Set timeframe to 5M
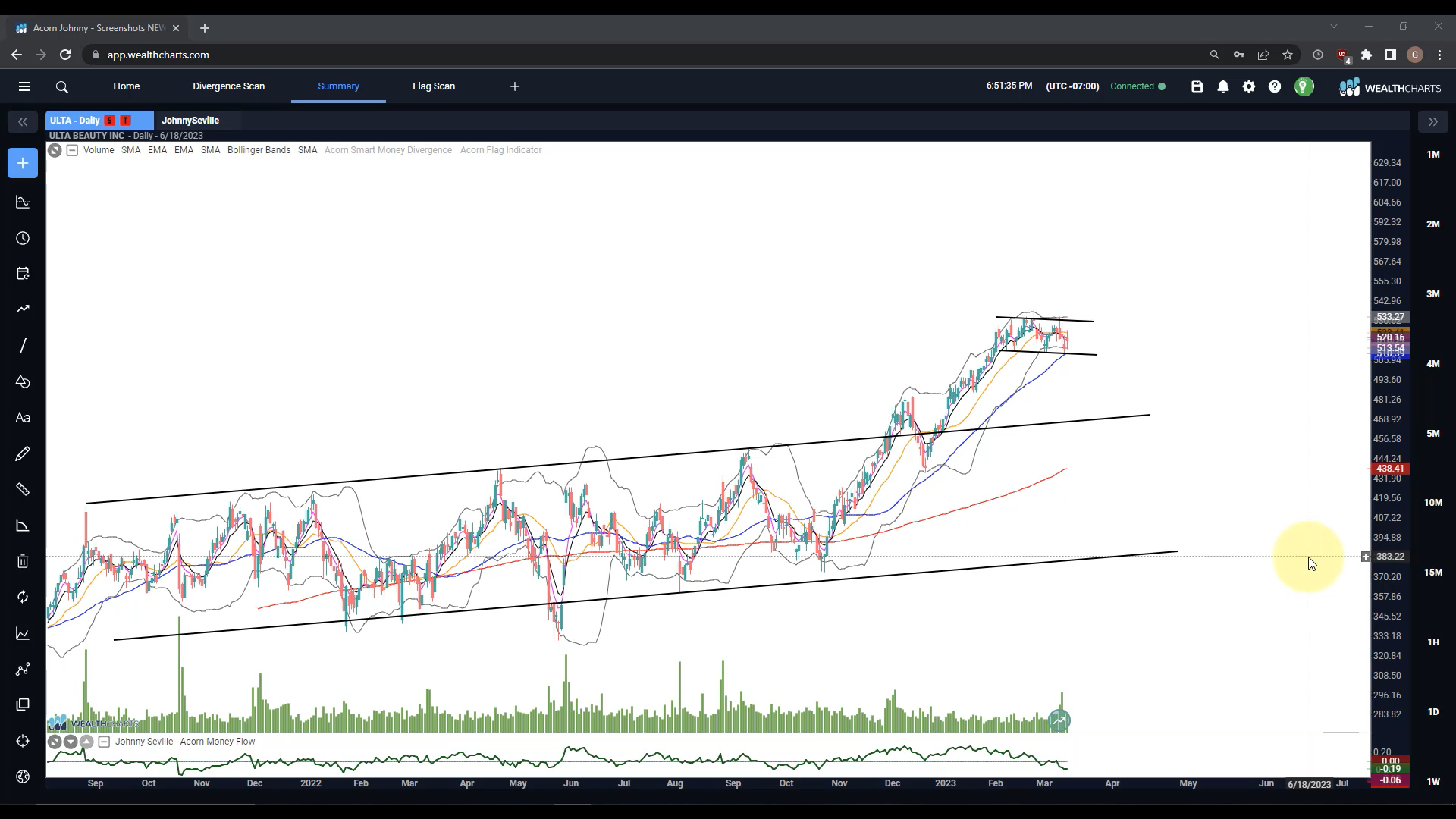The width and height of the screenshot is (1456, 819). click(1433, 434)
